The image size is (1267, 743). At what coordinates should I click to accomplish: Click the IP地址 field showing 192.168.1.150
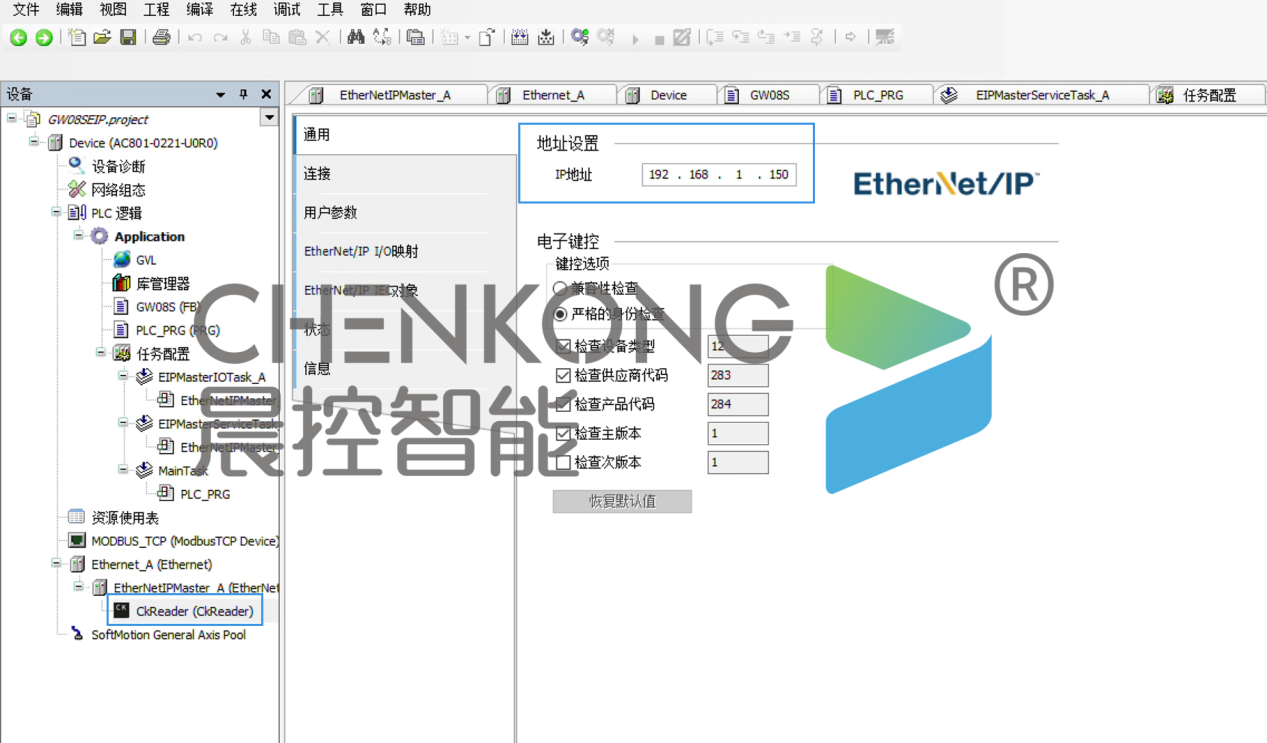point(719,174)
